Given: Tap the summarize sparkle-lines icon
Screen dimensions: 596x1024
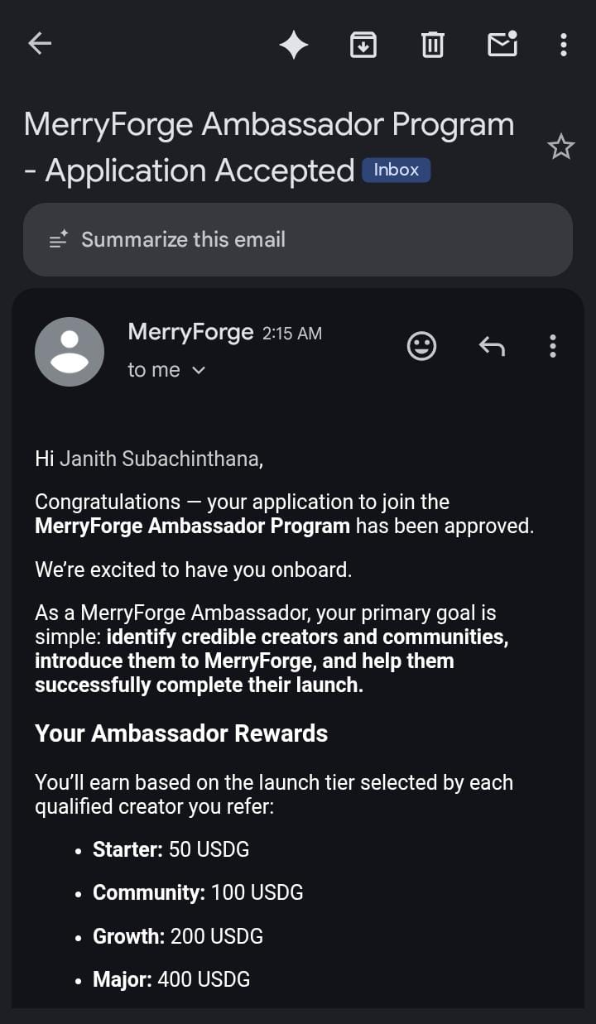Looking at the screenshot, I should 58,240.
